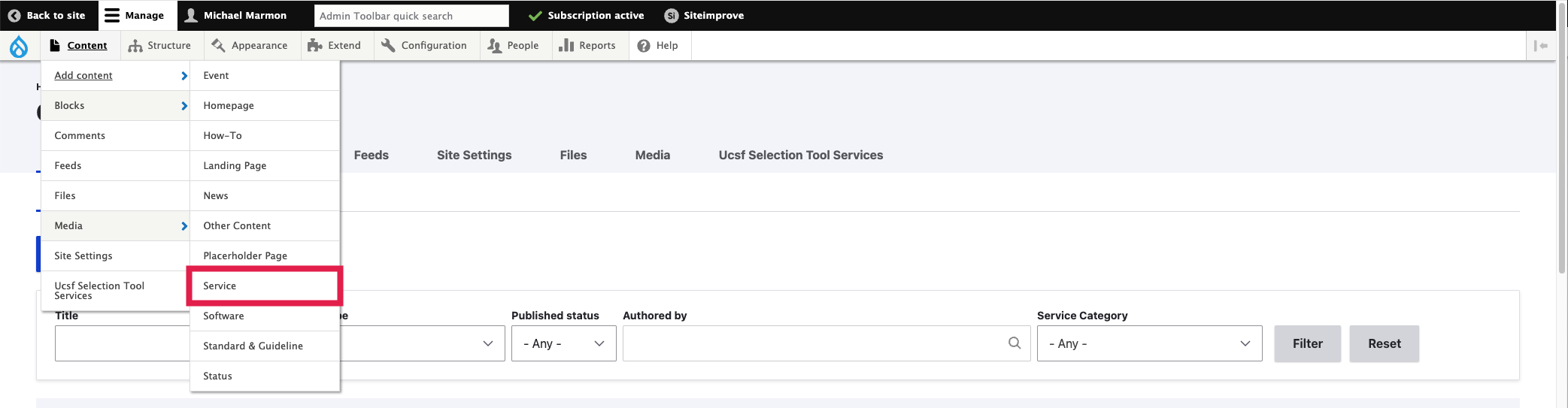This screenshot has width=1568, height=408.
Task: Open the partially hidden type dropdown
Action: pos(423,343)
